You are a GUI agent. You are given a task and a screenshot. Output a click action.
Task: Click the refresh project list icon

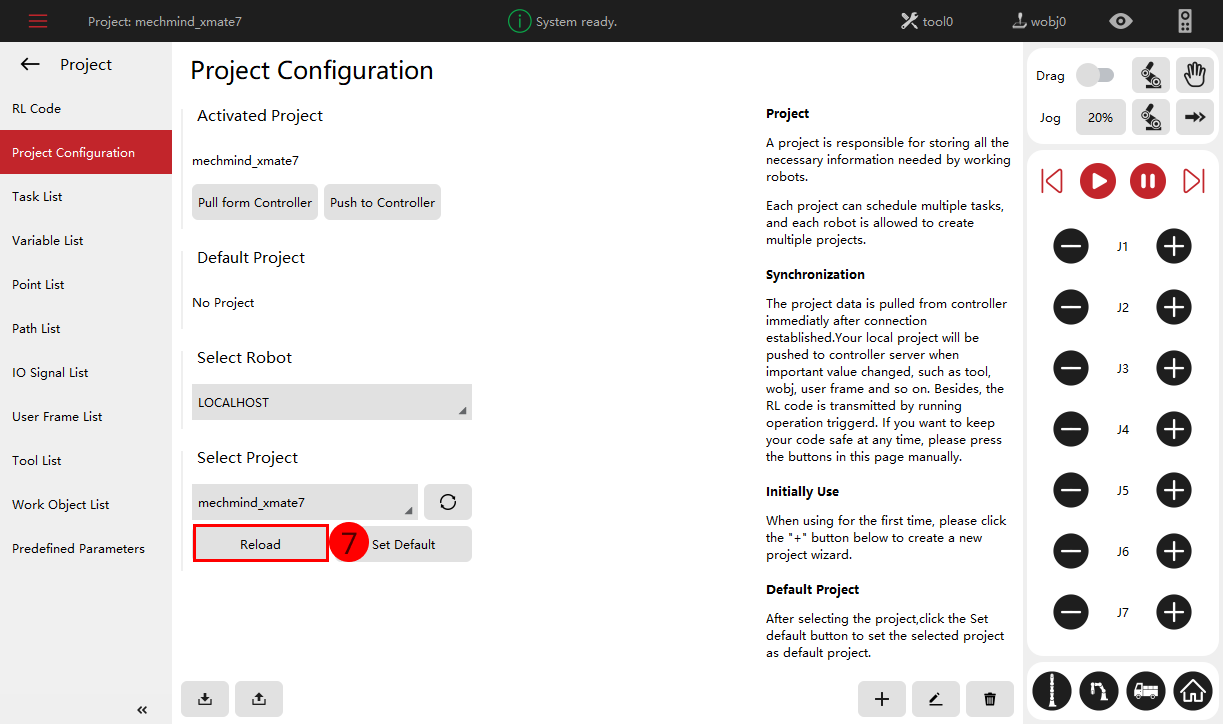coord(447,502)
